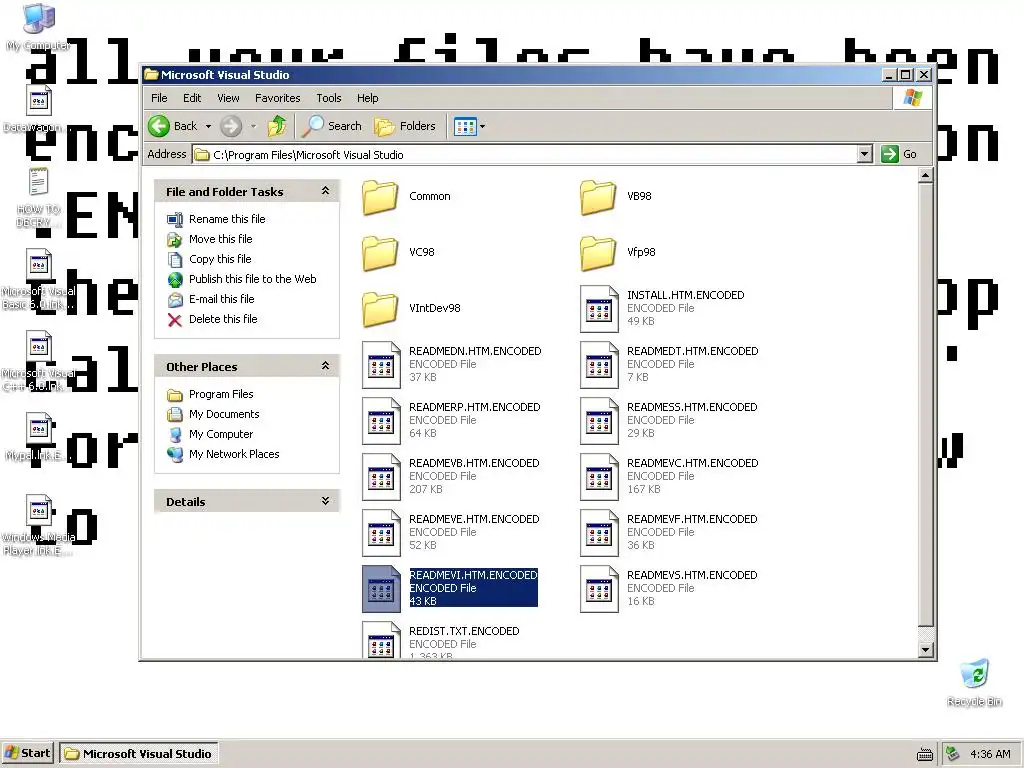This screenshot has width=1024, height=768.
Task: Click Delete this file link
Action: [x=223, y=319]
